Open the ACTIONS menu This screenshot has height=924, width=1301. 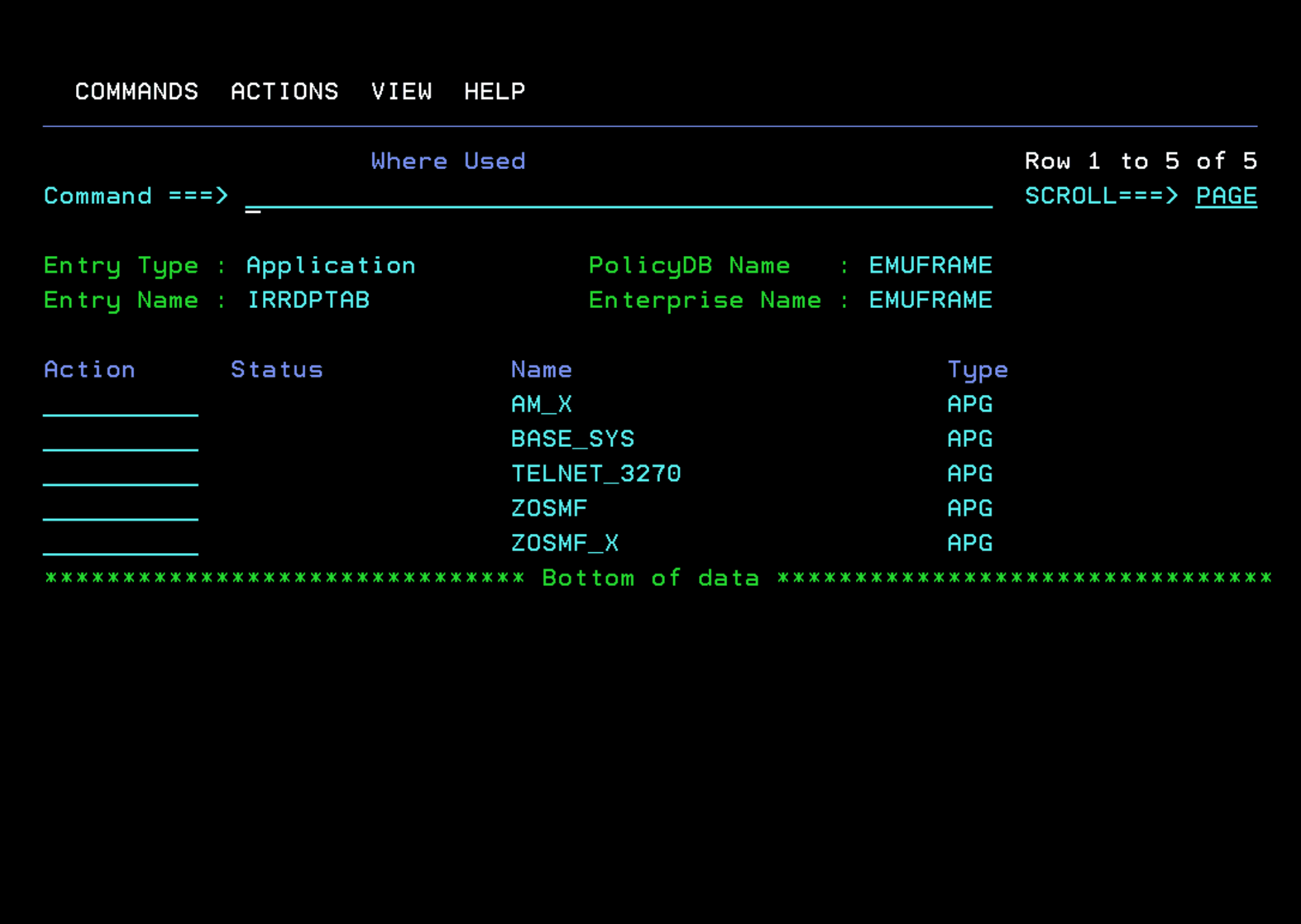pyautogui.click(x=285, y=91)
